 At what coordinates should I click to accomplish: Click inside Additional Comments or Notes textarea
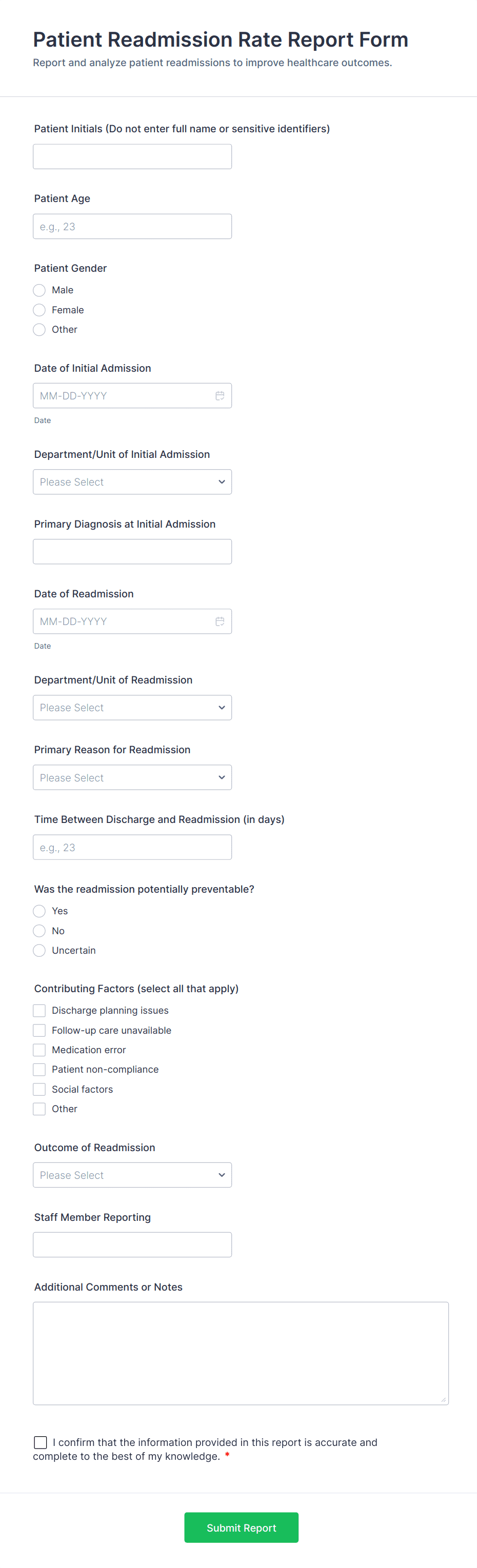point(241,1353)
